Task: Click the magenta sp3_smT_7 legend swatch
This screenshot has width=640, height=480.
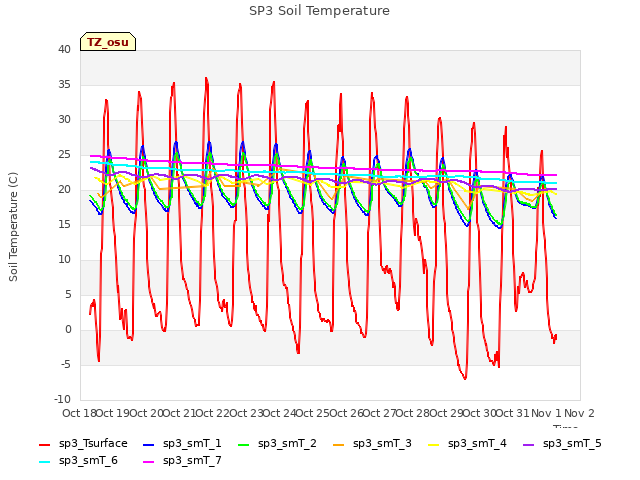Action: click(x=149, y=462)
